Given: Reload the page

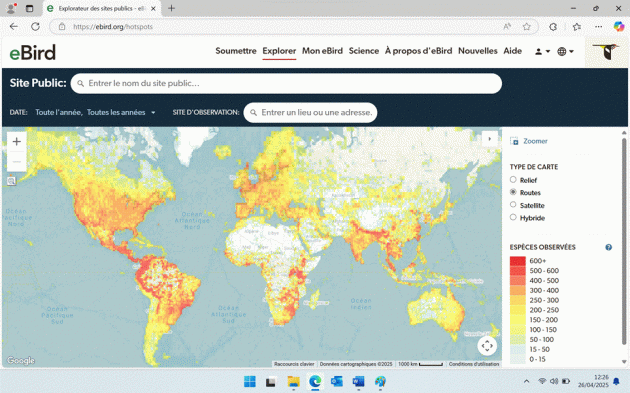Looking at the screenshot, I should click(x=35, y=27).
